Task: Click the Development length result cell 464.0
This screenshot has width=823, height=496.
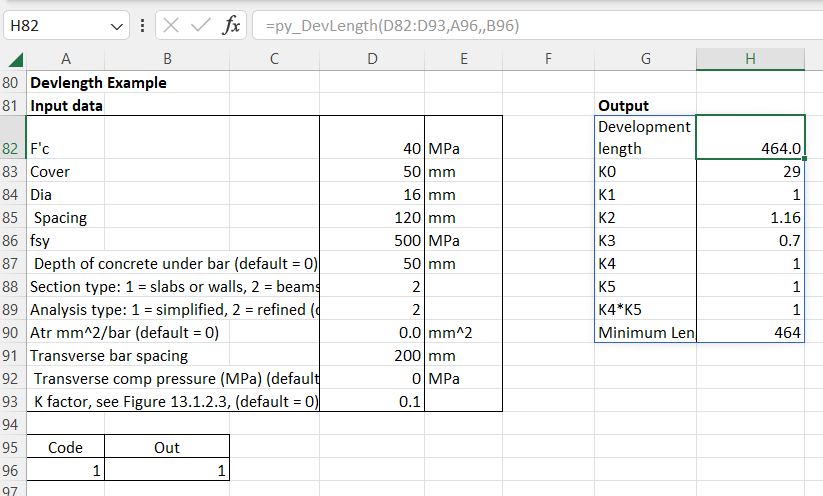Action: (750, 148)
